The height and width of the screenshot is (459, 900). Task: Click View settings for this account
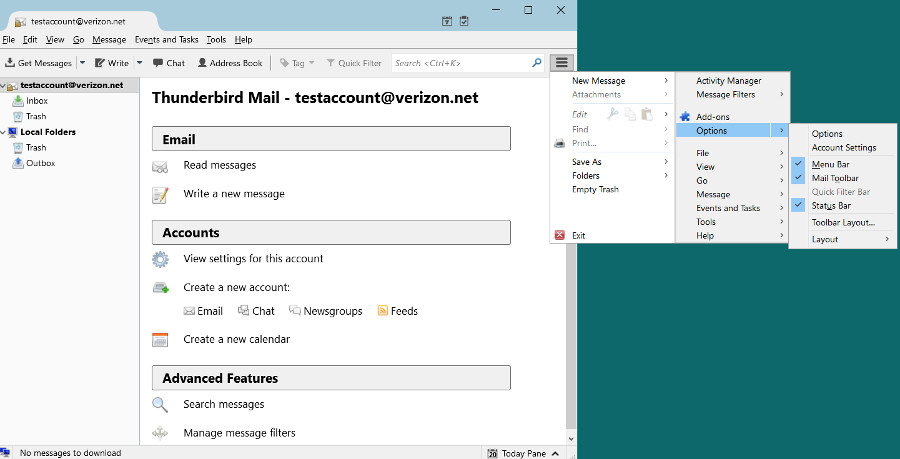(x=253, y=259)
